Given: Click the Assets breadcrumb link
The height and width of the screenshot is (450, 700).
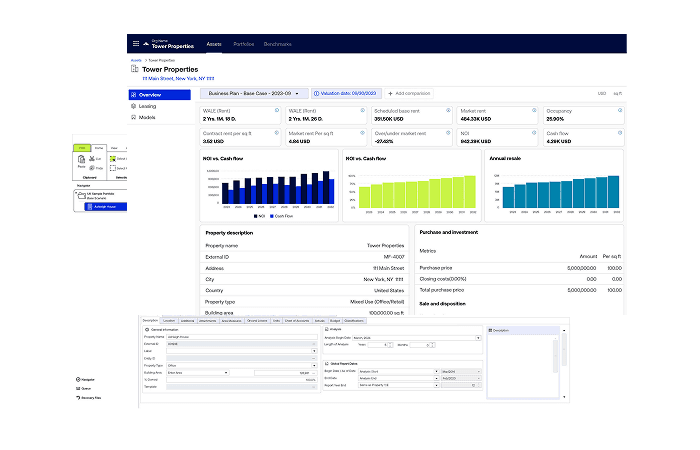Looking at the screenshot, I should [136, 60].
